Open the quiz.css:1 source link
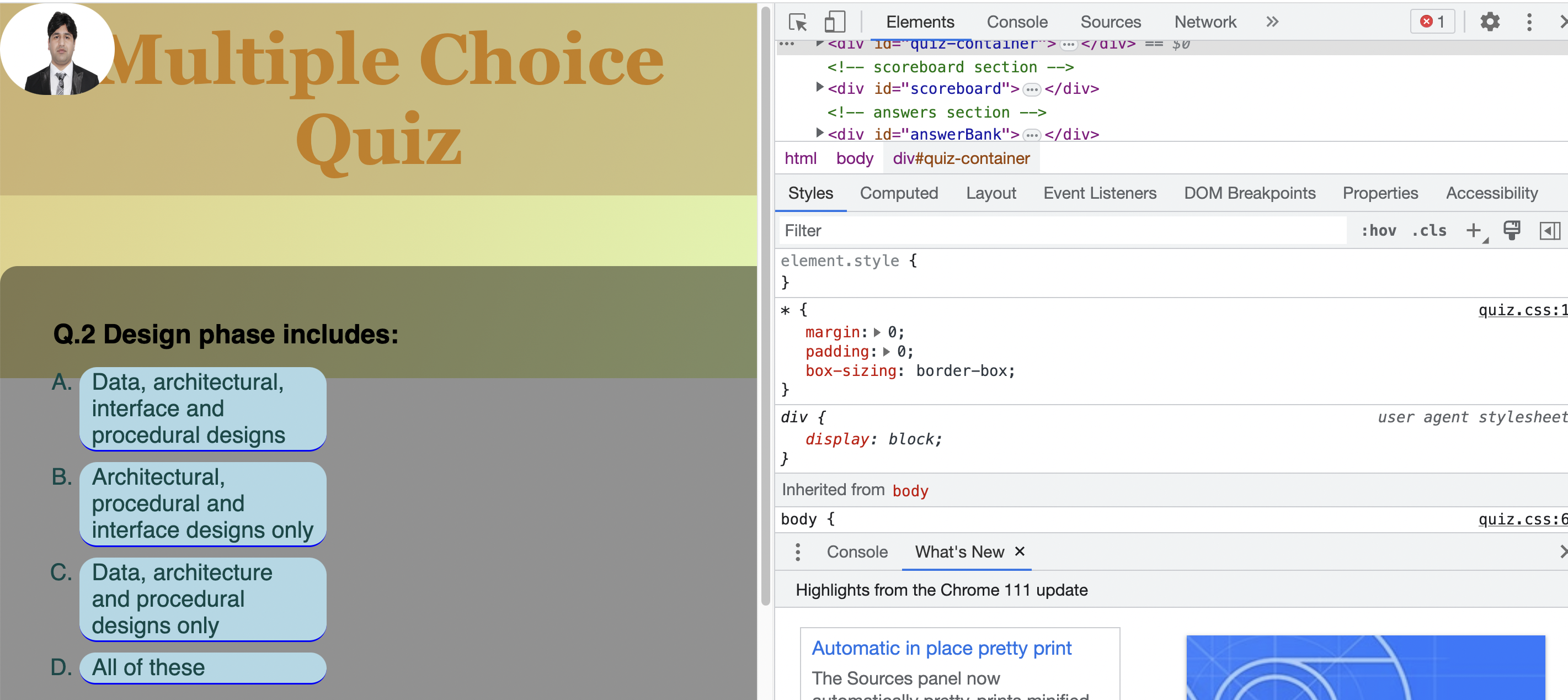Image resolution: width=1568 pixels, height=700 pixels. coord(1522,310)
